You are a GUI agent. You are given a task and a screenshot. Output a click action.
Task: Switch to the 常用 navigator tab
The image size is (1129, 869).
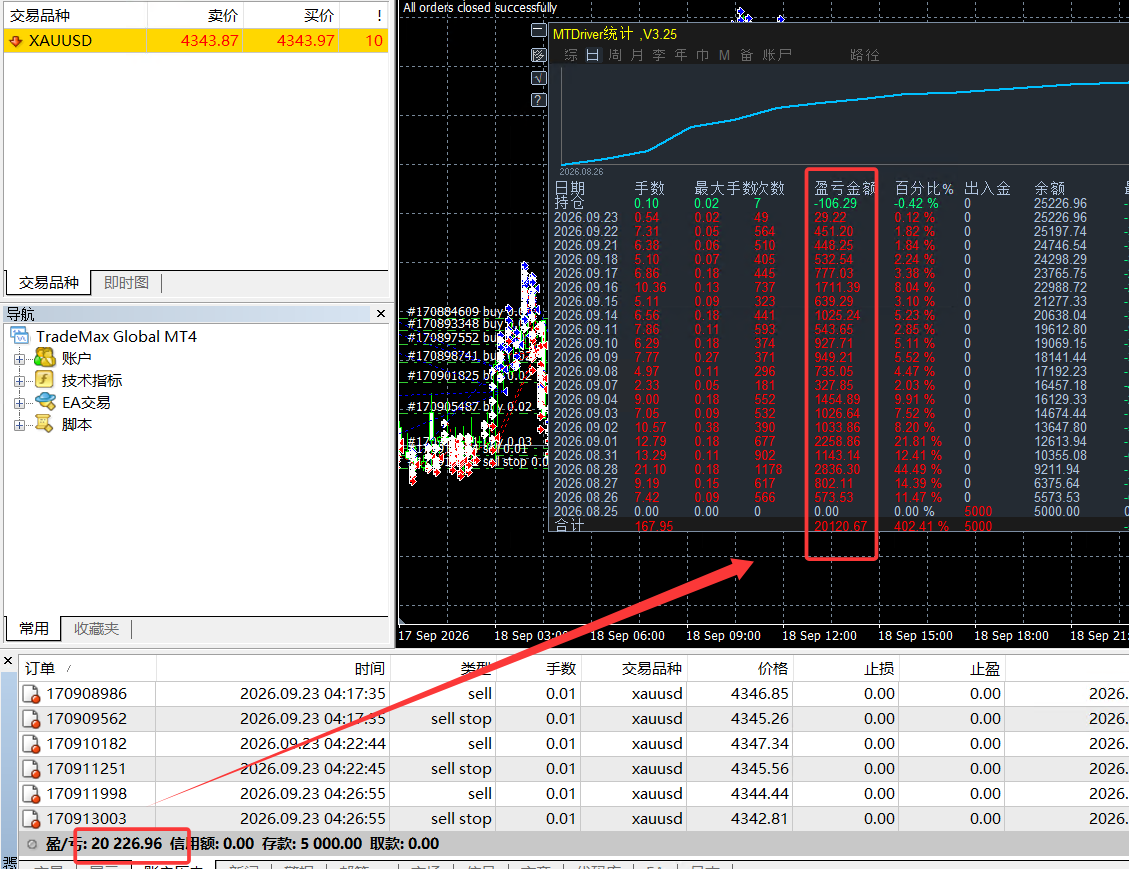pos(33,629)
